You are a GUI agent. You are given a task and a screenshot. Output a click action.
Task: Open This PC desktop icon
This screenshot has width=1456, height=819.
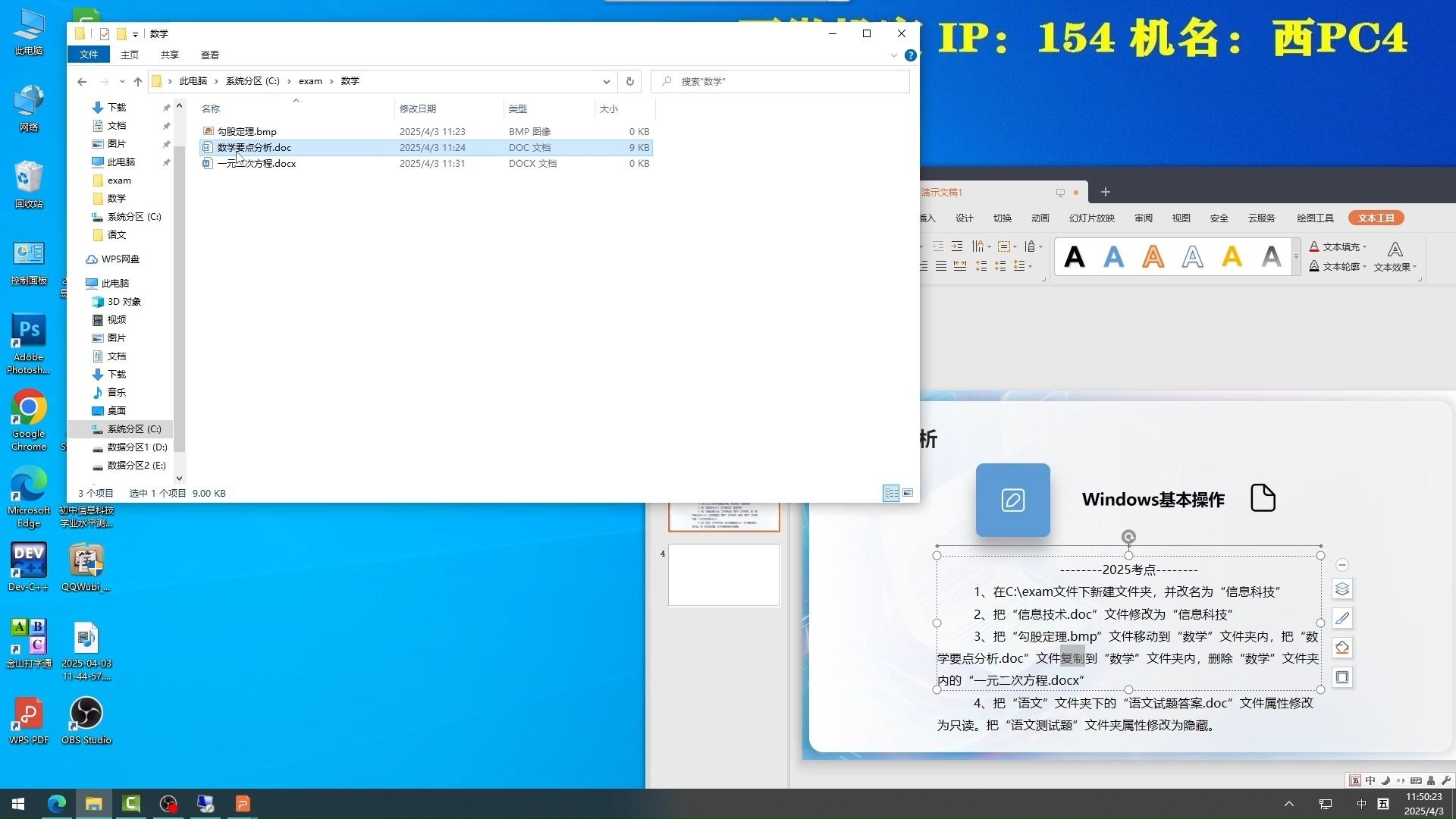[x=29, y=32]
